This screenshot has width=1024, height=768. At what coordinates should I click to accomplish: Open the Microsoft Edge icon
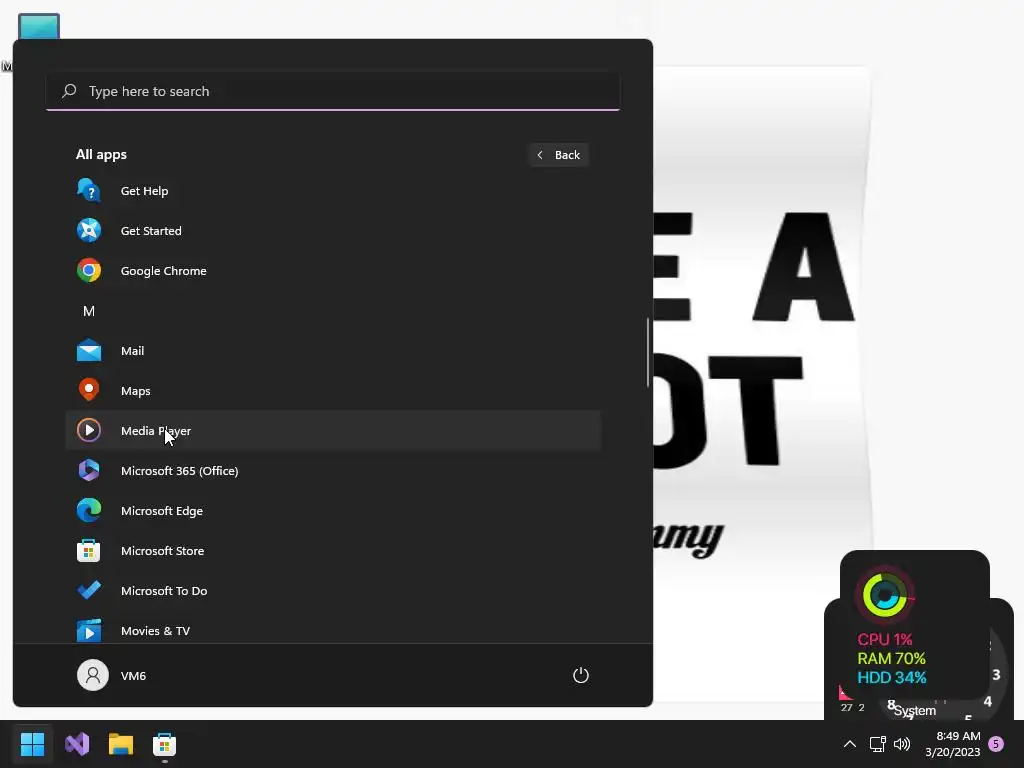pos(89,511)
